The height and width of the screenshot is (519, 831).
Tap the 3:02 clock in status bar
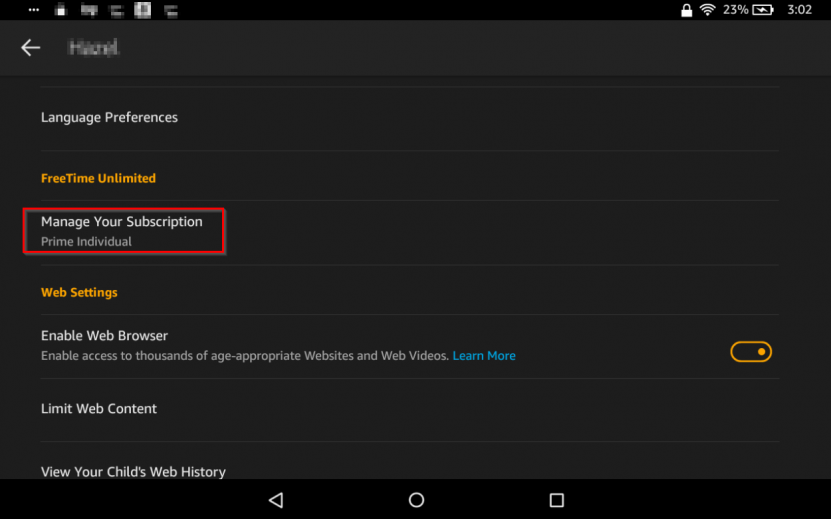coord(799,10)
